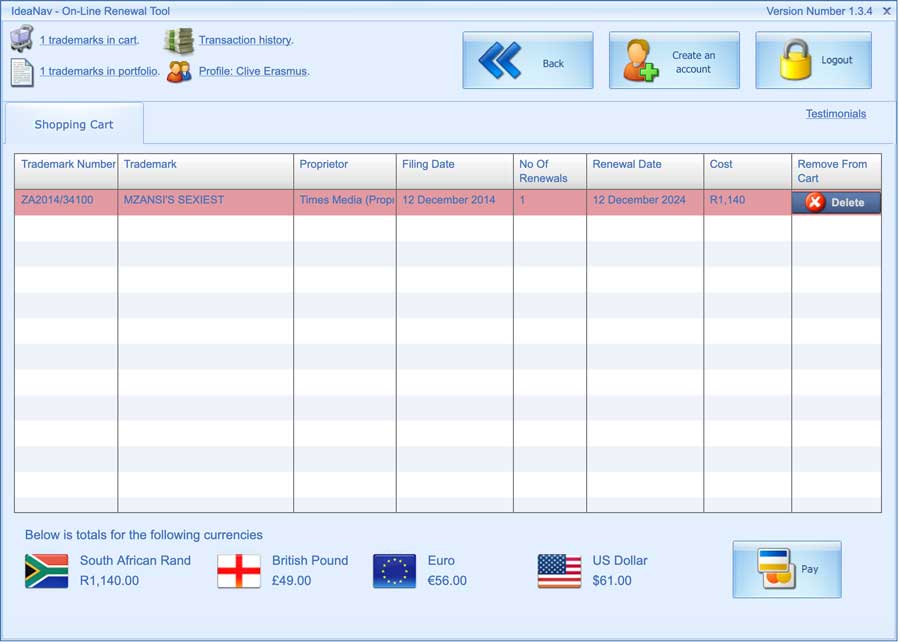Go back with the Back button
Screen dimensions: 900x642
point(528,60)
